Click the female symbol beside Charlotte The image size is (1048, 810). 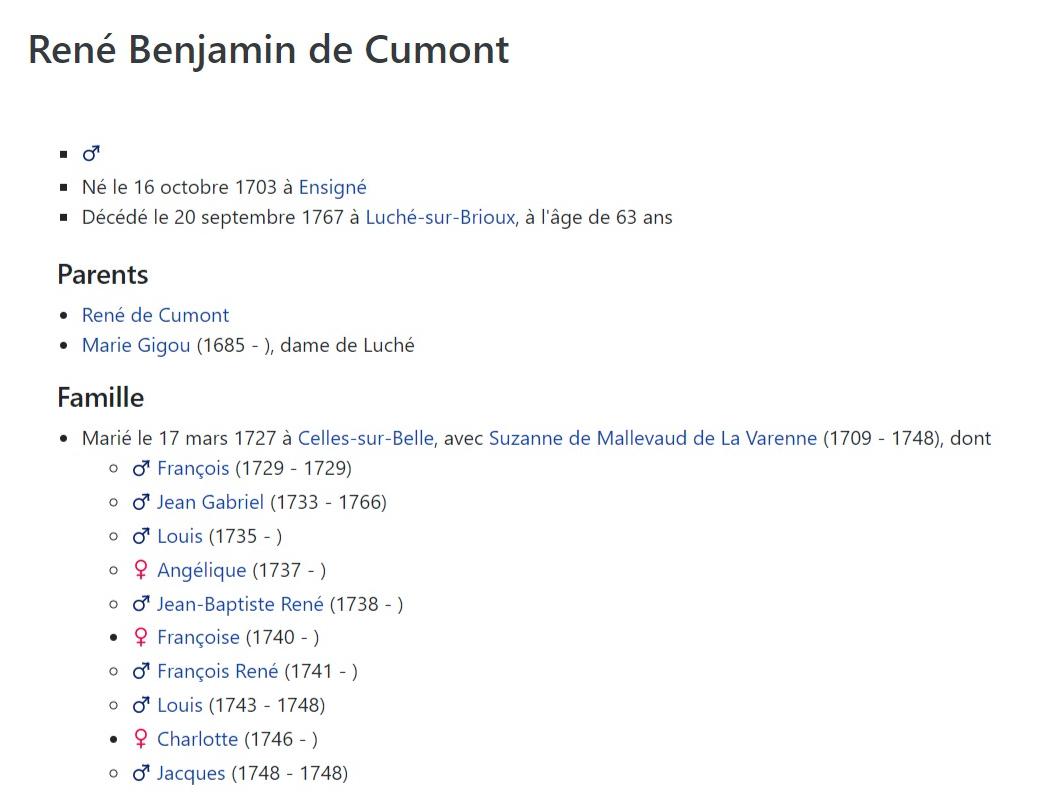click(x=140, y=739)
